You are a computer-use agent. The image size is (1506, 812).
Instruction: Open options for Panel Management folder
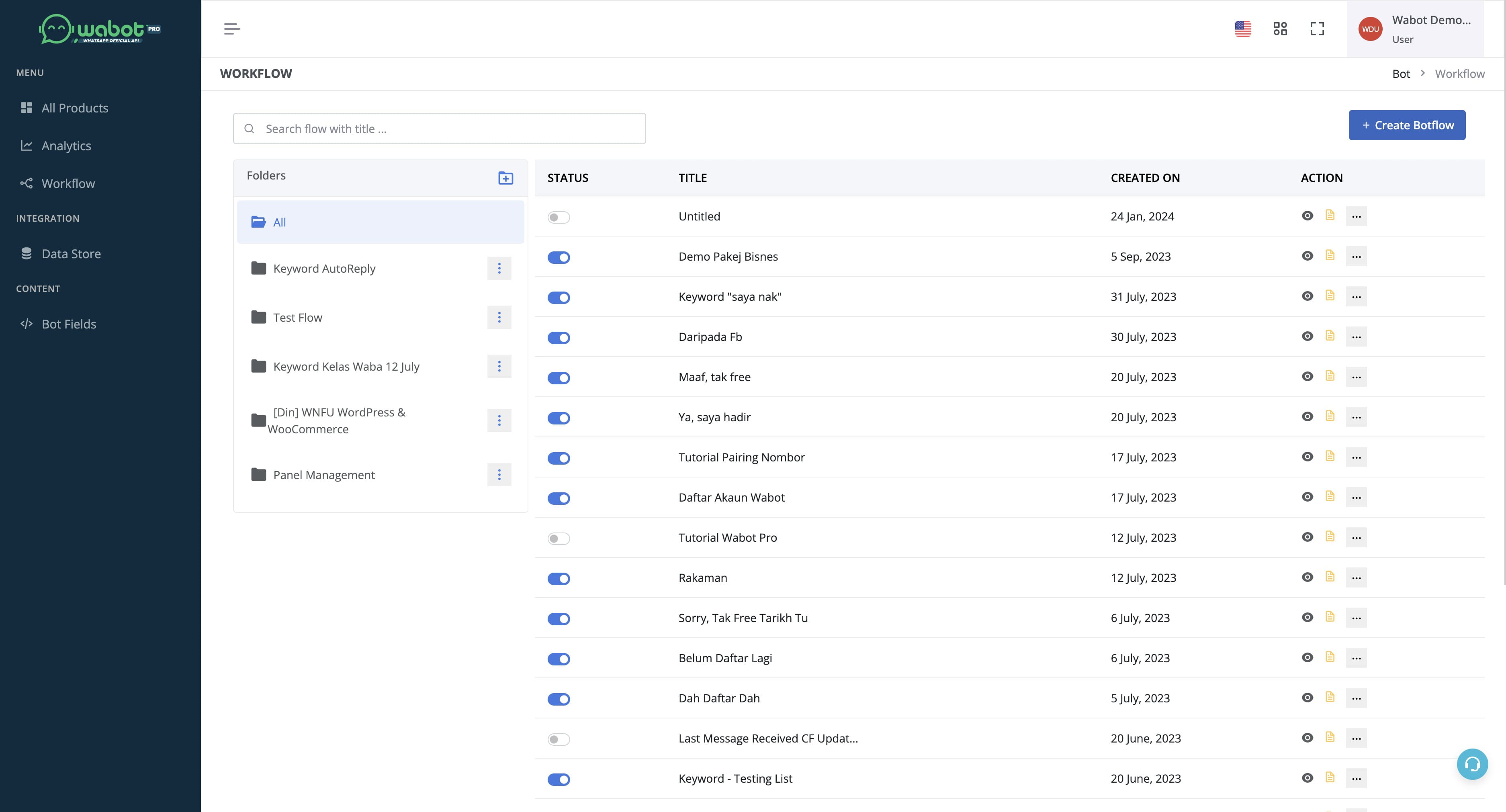(x=499, y=475)
